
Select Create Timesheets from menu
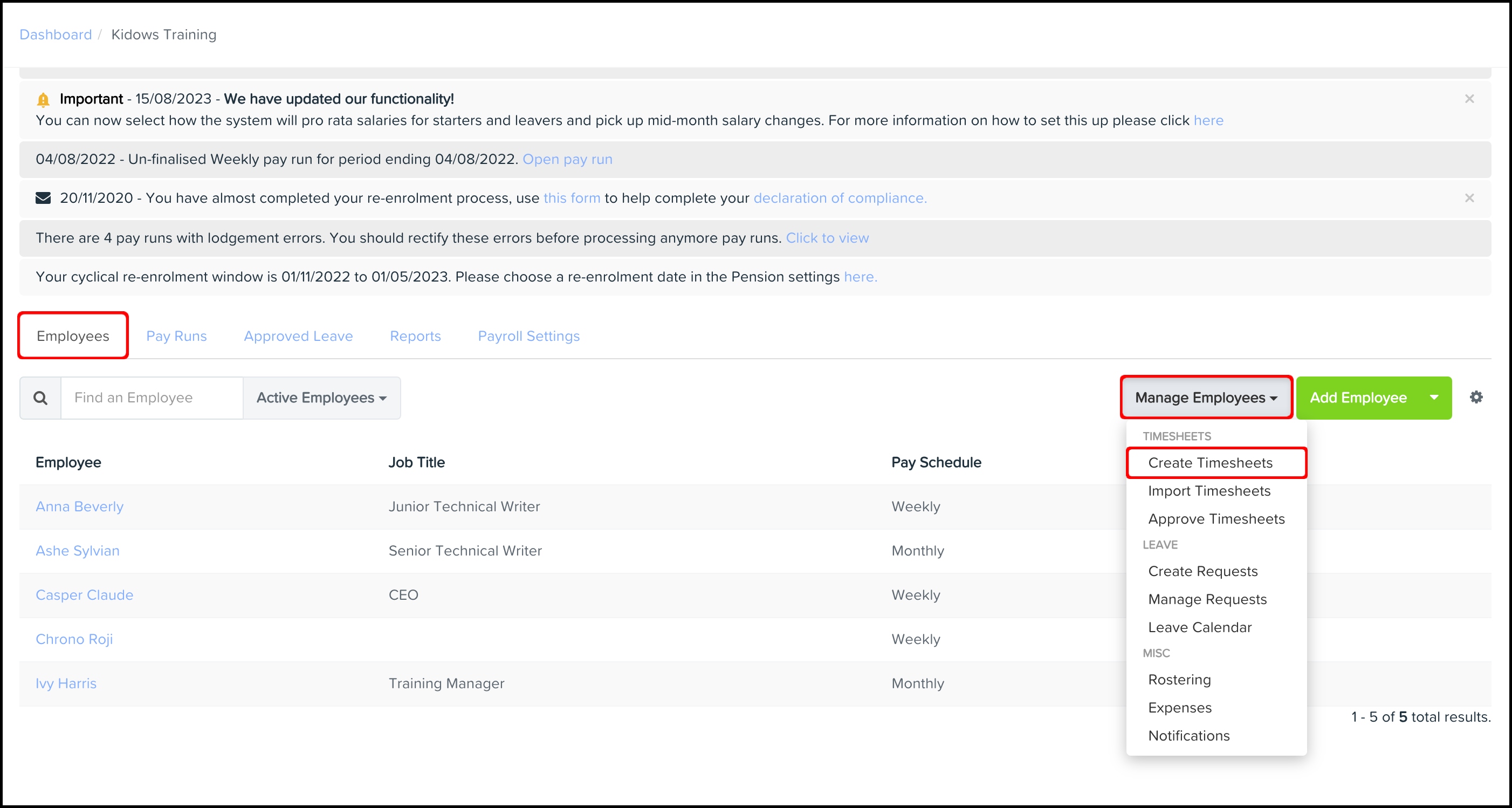click(x=1209, y=463)
